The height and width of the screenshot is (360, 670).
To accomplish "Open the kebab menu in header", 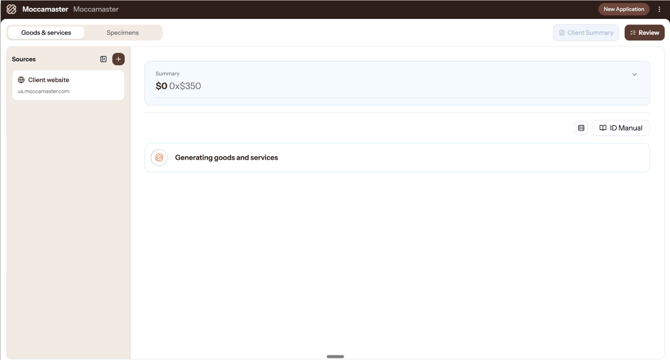I will point(659,9).
